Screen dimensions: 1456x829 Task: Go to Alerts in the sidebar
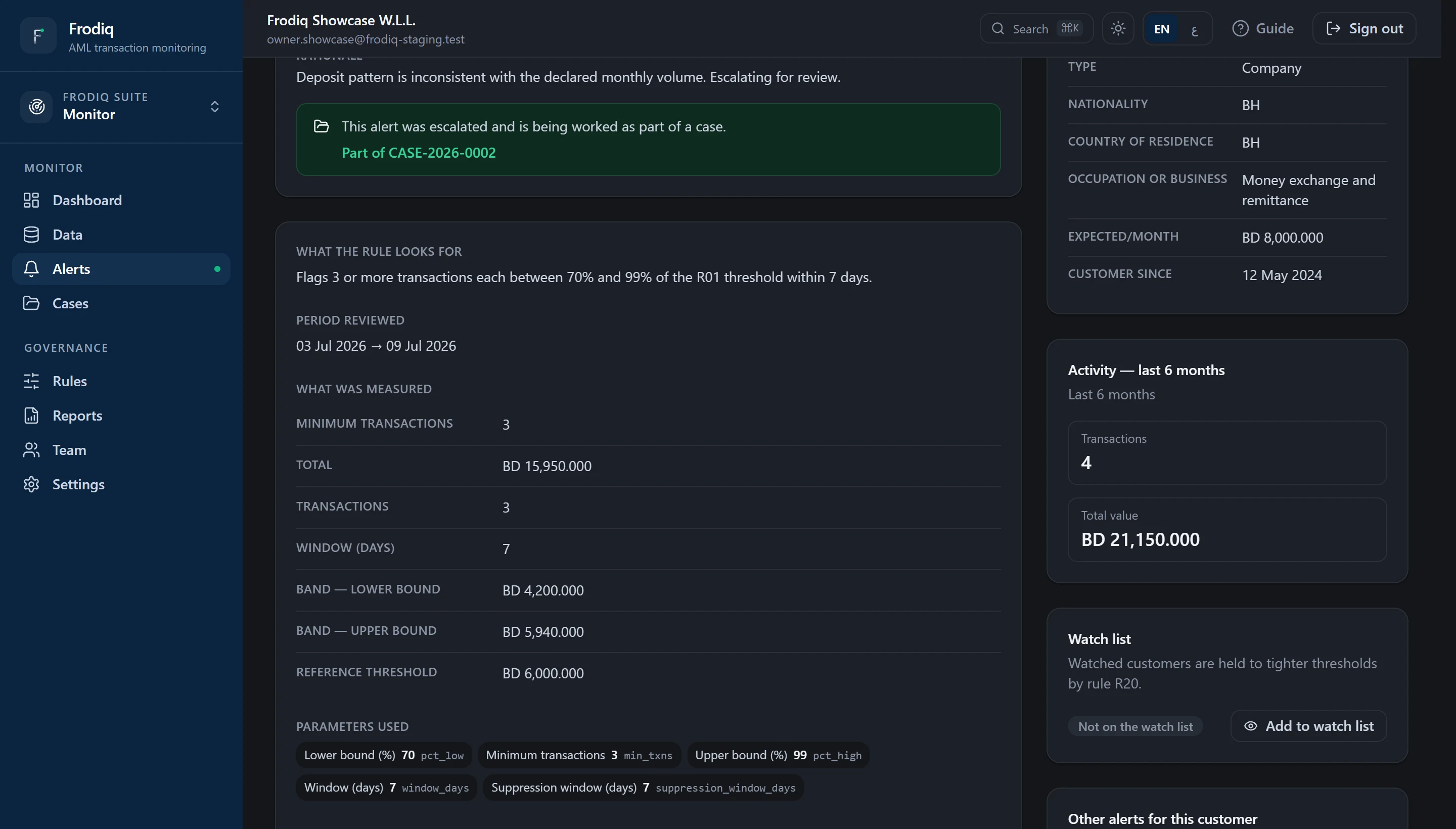[121, 269]
